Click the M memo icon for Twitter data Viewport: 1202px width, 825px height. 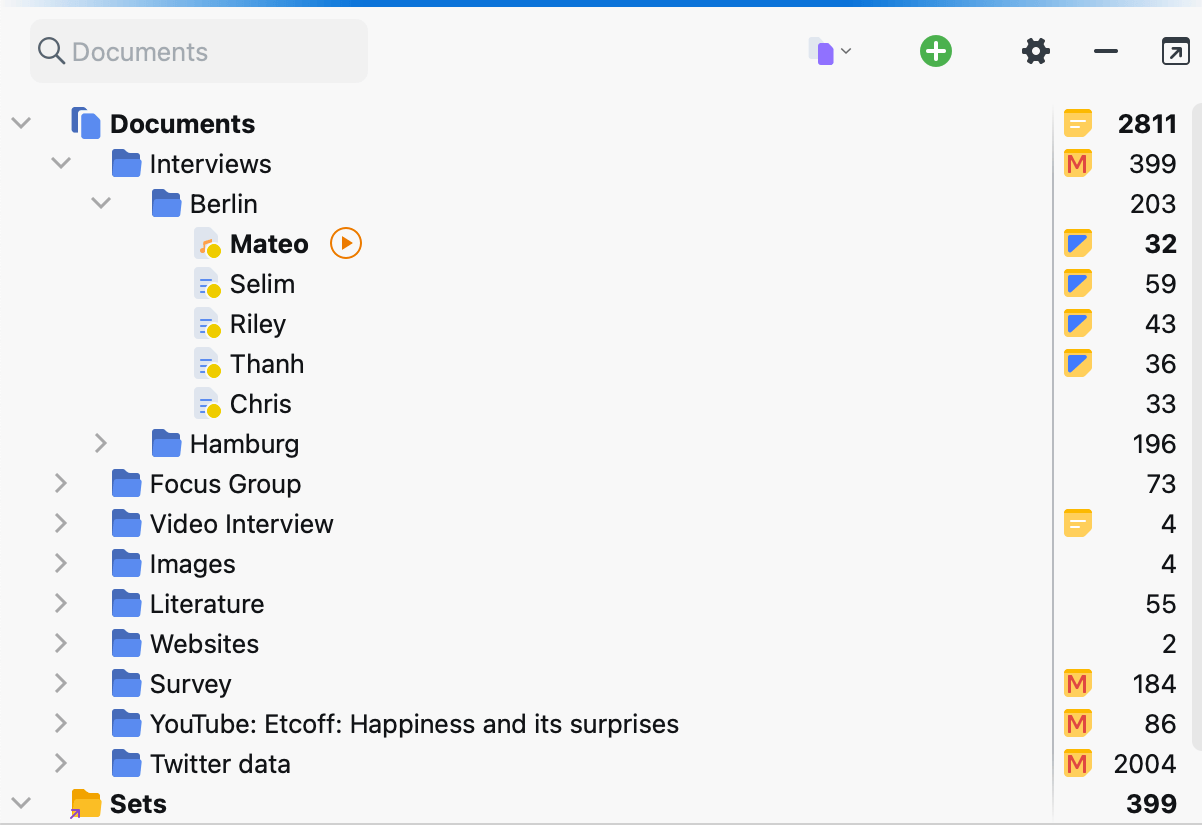(1077, 763)
